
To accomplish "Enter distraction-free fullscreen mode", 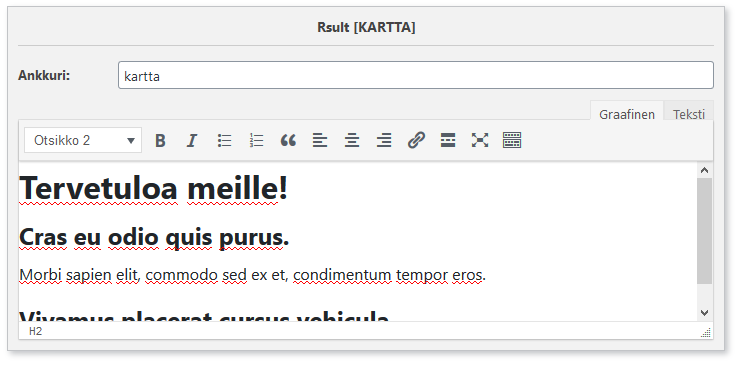I will click(x=479, y=141).
